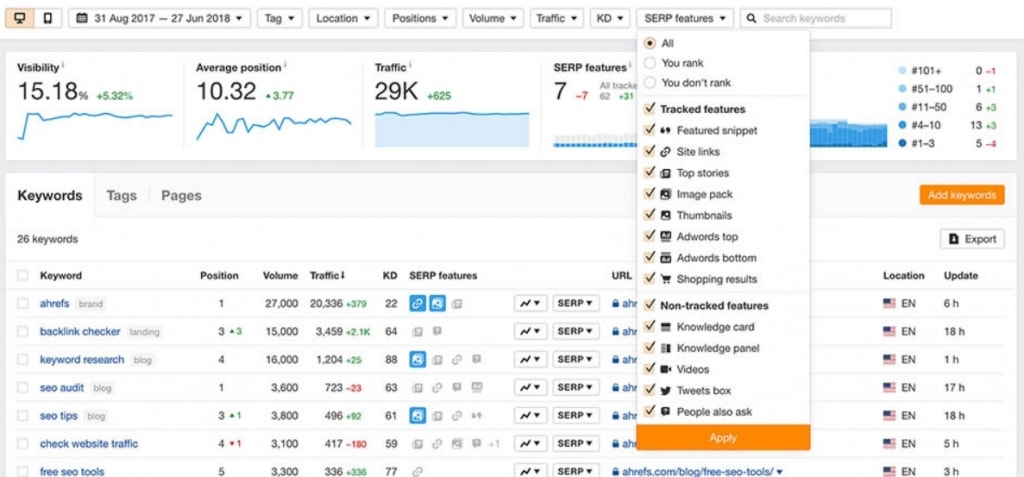Click the #1–3 legend color dot
This screenshot has width=1024, height=477.
(x=903, y=144)
